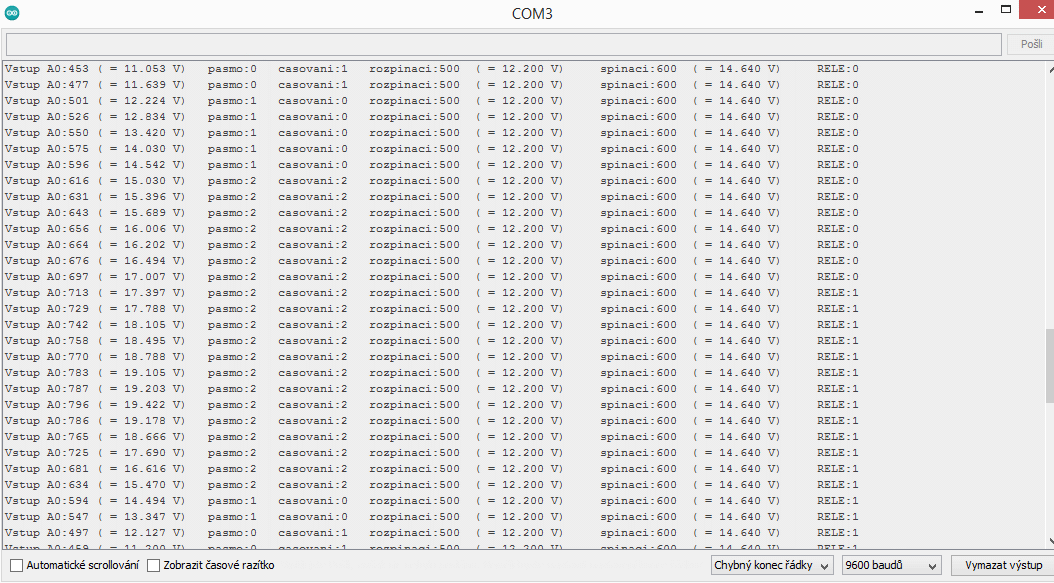
Task: Enable the Automatické scrollování checkbox
Action: [x=16, y=566]
